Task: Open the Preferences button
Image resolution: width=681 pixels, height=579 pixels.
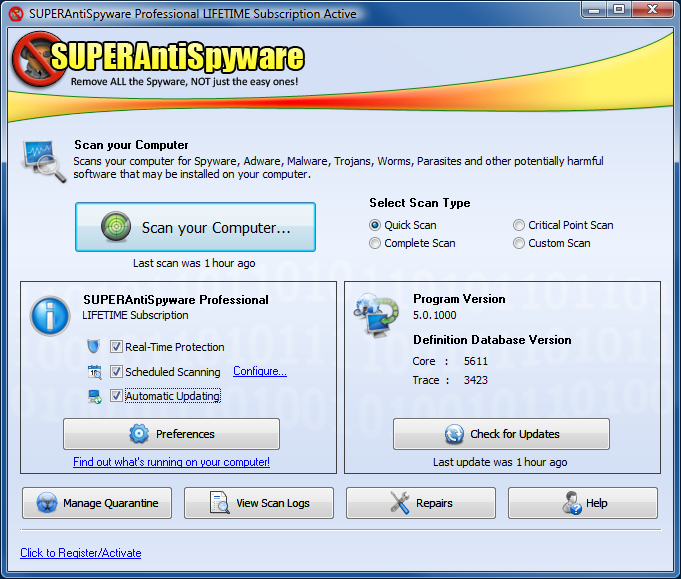Action: [x=172, y=434]
